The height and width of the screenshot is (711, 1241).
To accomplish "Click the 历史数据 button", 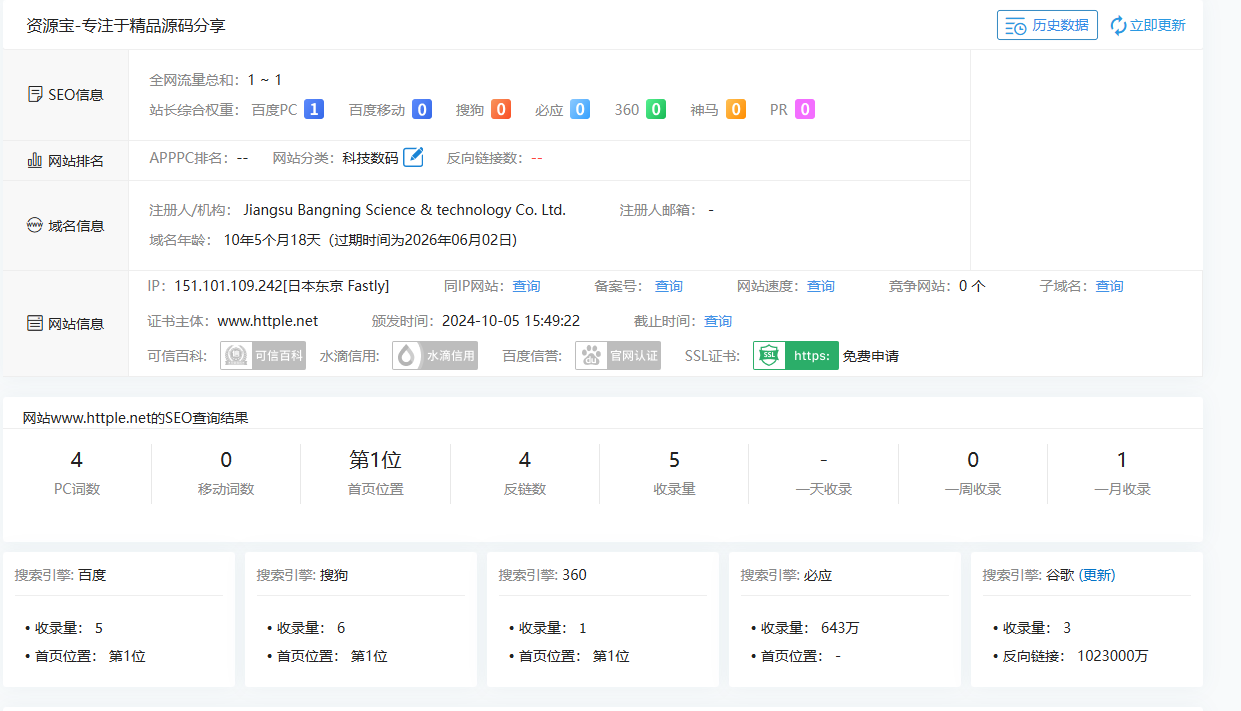I will click(x=1047, y=25).
